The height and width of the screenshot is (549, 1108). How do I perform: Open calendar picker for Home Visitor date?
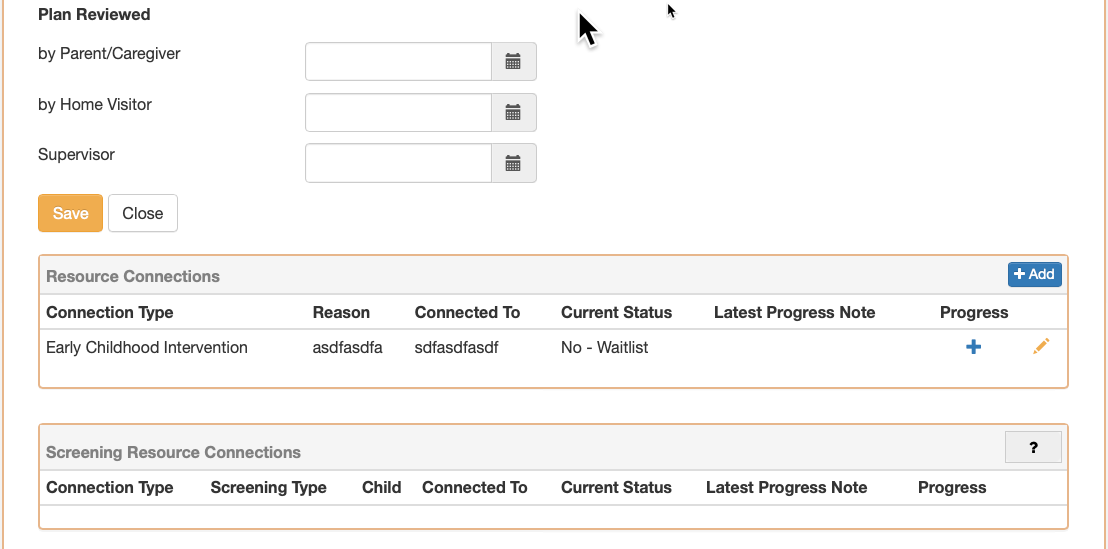coord(514,112)
